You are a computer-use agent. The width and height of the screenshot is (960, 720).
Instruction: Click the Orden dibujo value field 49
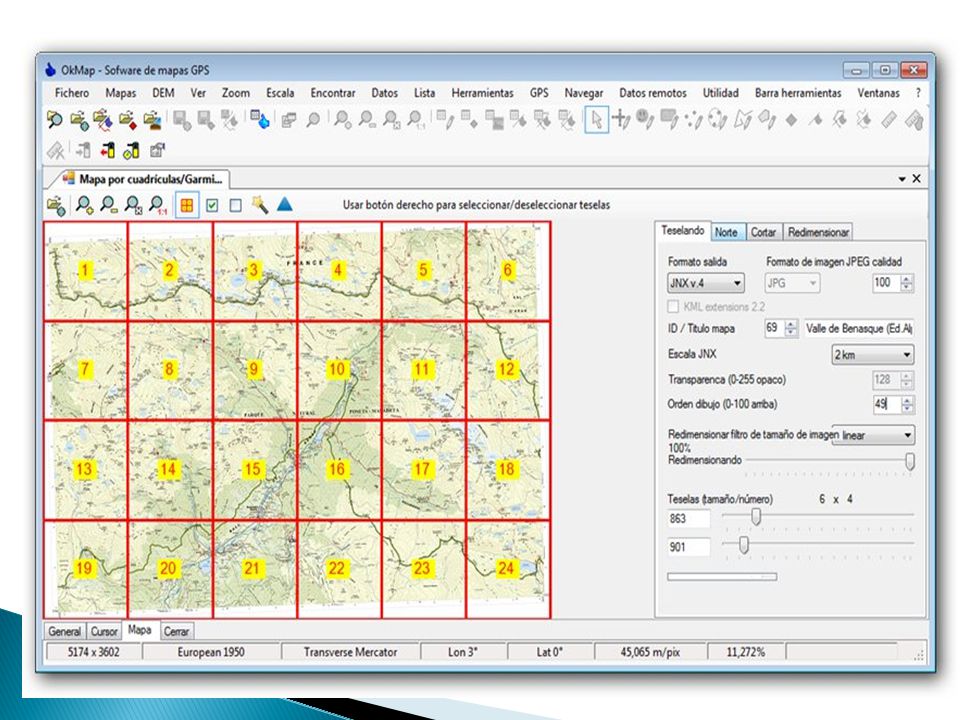(x=886, y=404)
